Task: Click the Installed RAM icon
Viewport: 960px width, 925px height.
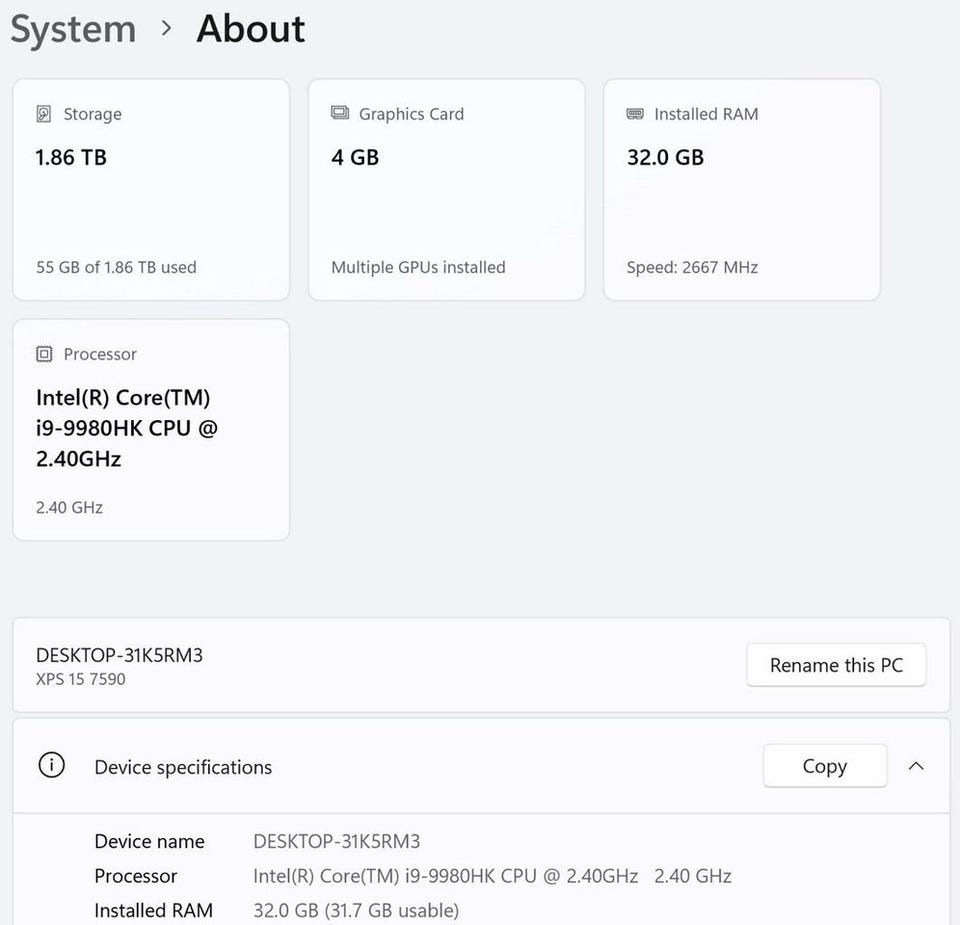Action: 635,114
